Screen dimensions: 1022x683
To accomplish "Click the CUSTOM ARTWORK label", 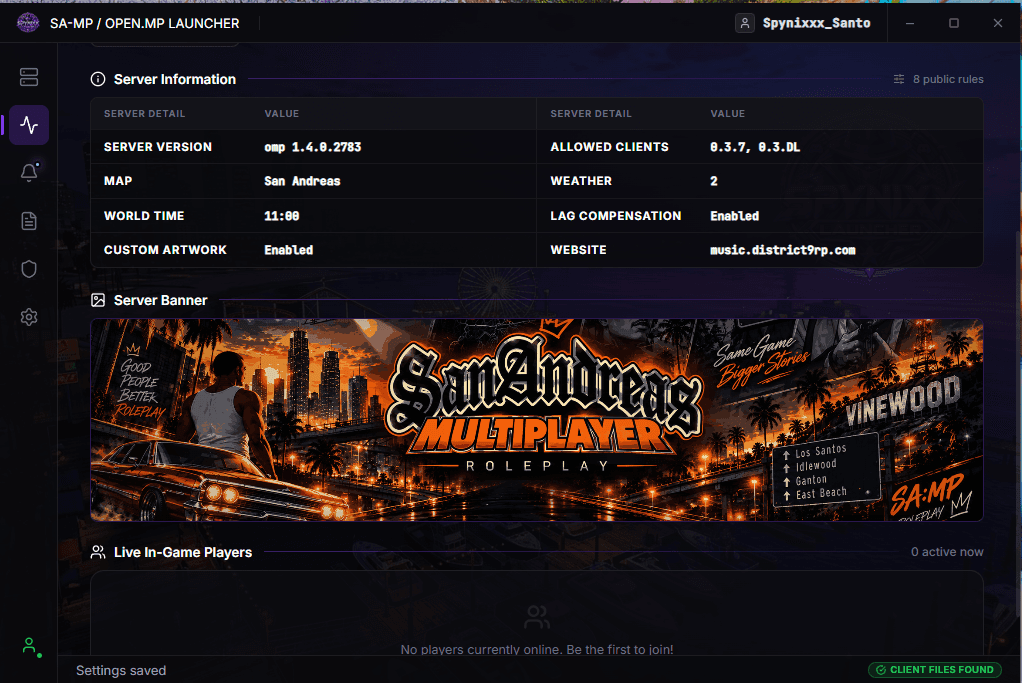I will click(165, 250).
